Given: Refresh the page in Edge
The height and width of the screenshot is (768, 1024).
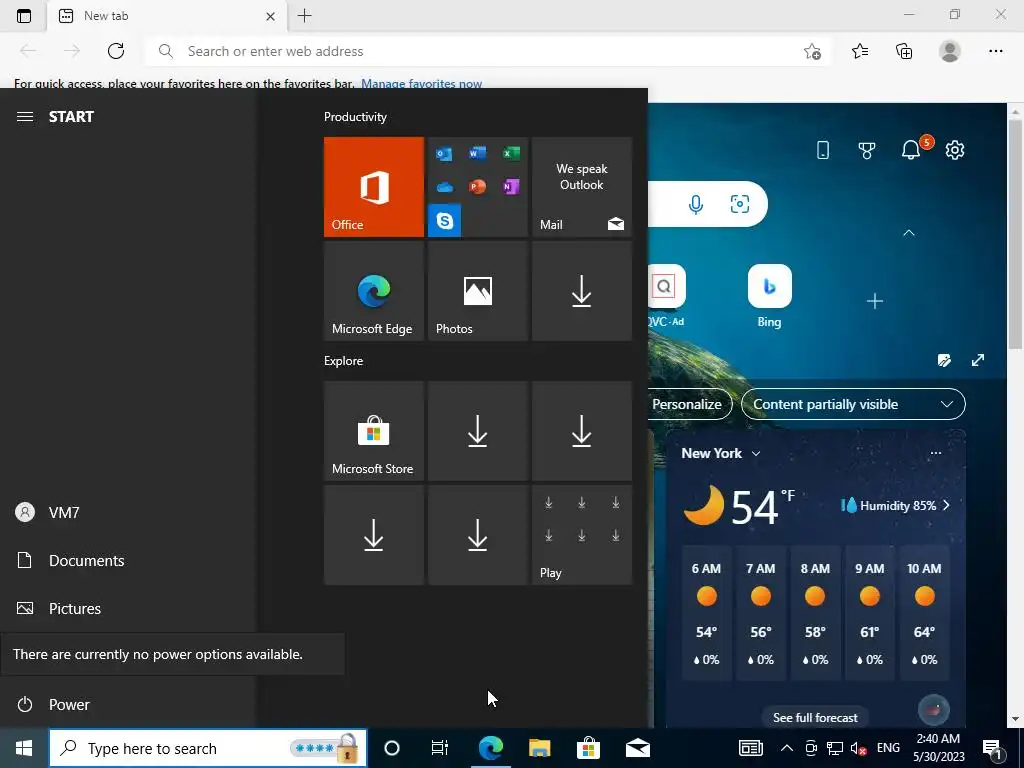Looking at the screenshot, I should click(116, 51).
